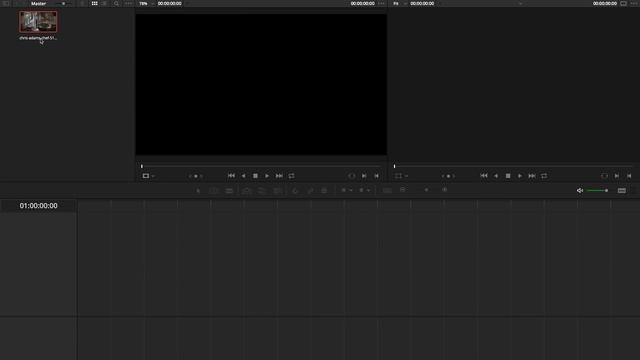The height and width of the screenshot is (360, 640).
Task: Mark Out point in source viewer
Action: point(376,176)
